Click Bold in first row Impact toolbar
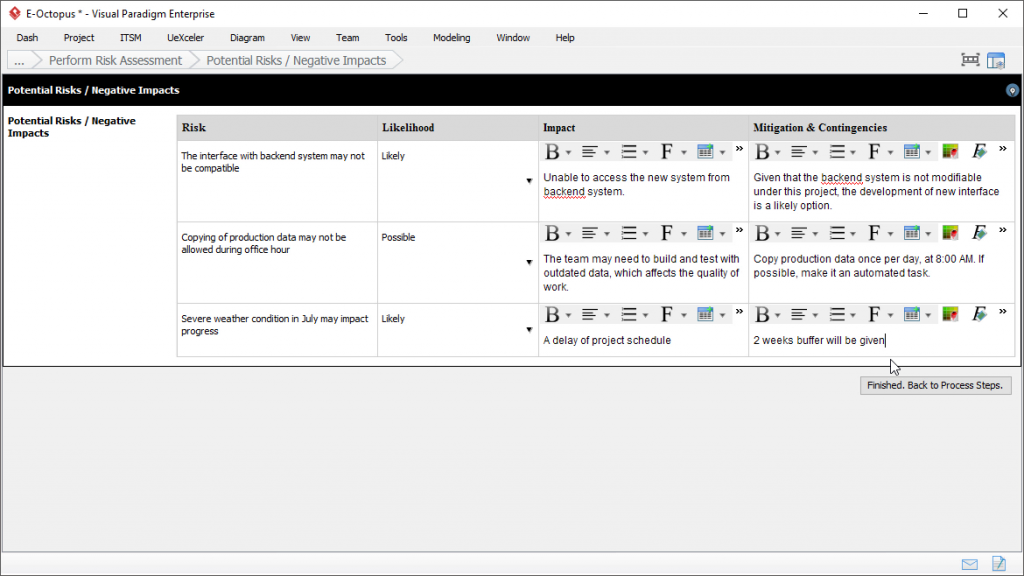This screenshot has width=1024, height=576. click(552, 152)
